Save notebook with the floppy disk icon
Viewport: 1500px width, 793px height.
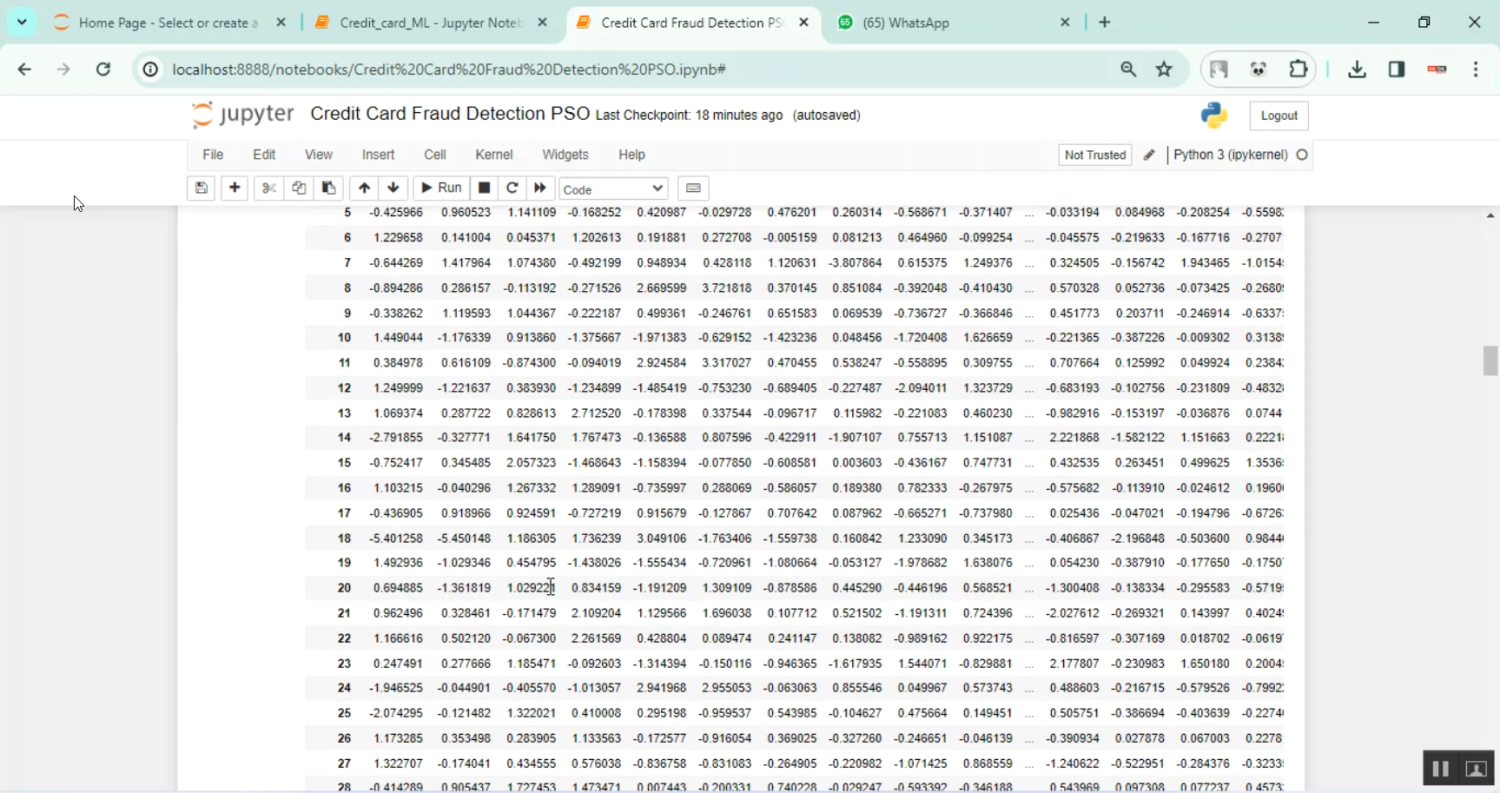click(x=201, y=188)
